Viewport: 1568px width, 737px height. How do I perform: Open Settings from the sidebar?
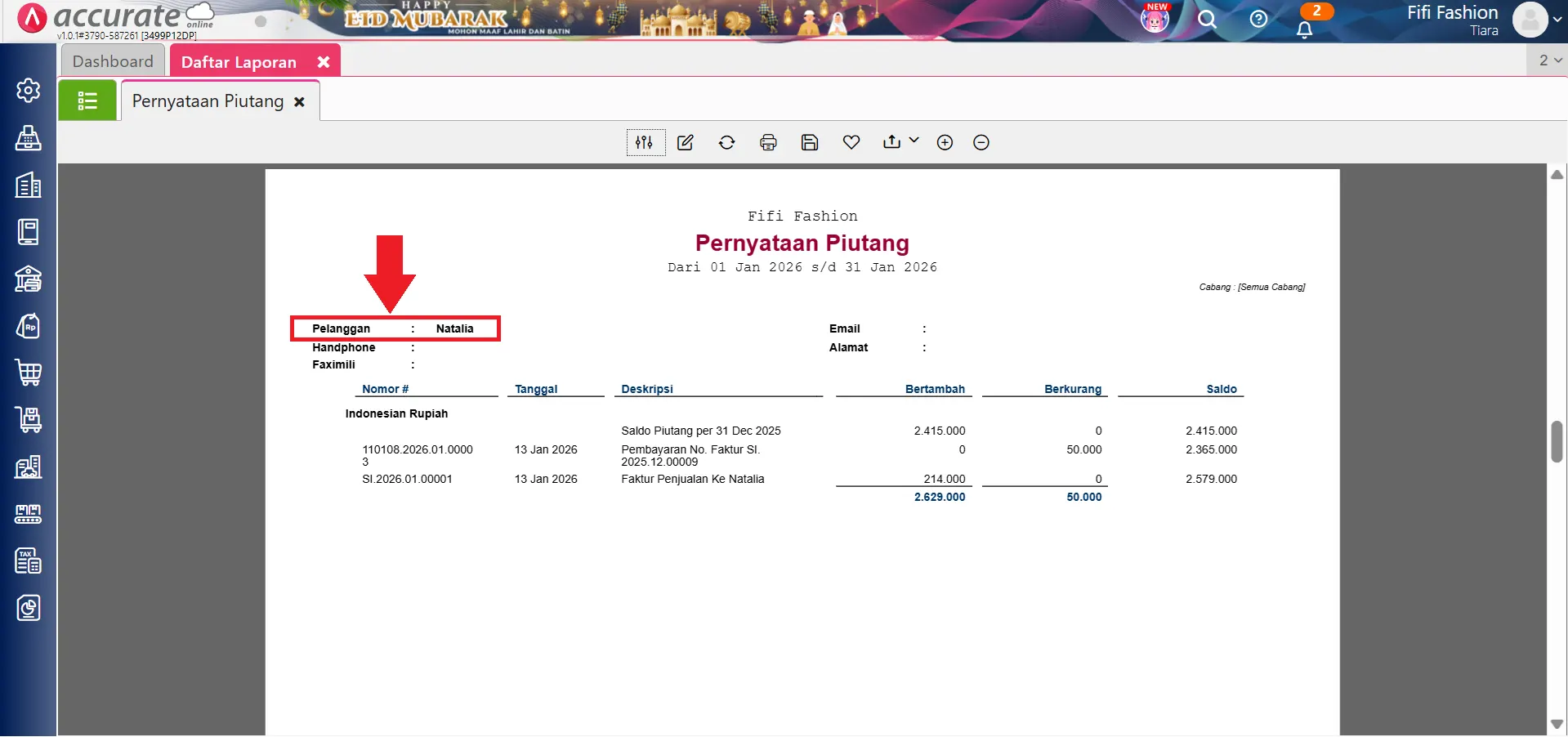tap(29, 90)
